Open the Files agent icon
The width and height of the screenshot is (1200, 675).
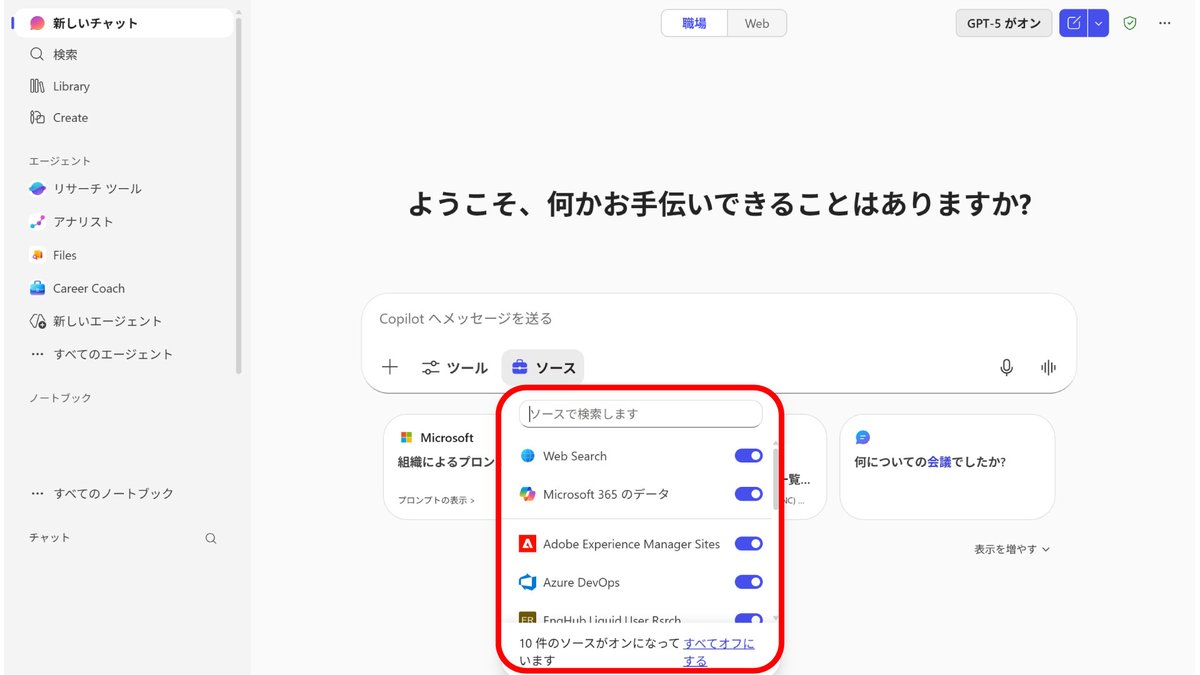pos(37,255)
